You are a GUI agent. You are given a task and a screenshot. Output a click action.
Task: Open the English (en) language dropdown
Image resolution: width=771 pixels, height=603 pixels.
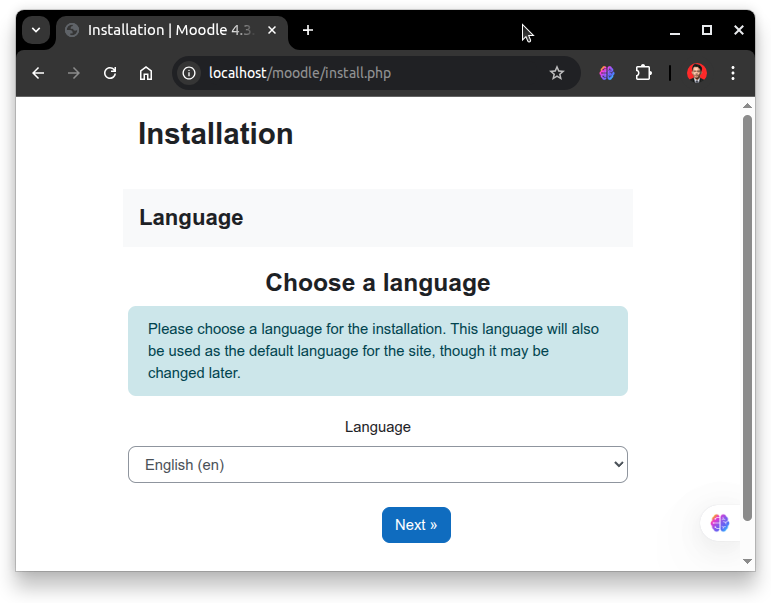click(378, 464)
